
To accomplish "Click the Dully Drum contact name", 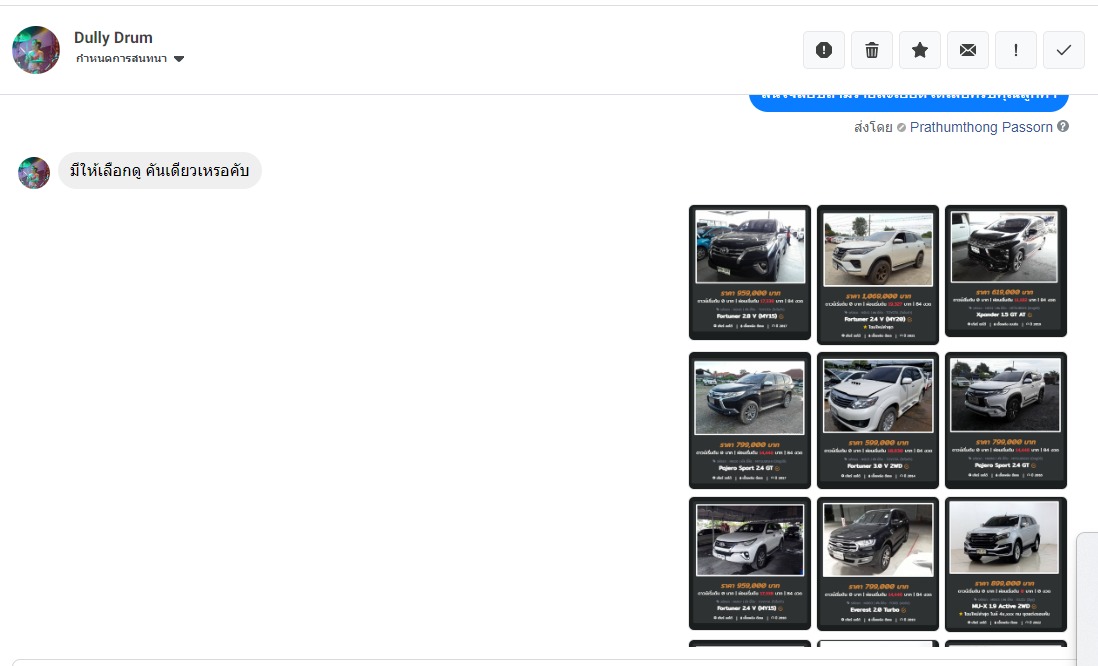I will click(x=113, y=38).
